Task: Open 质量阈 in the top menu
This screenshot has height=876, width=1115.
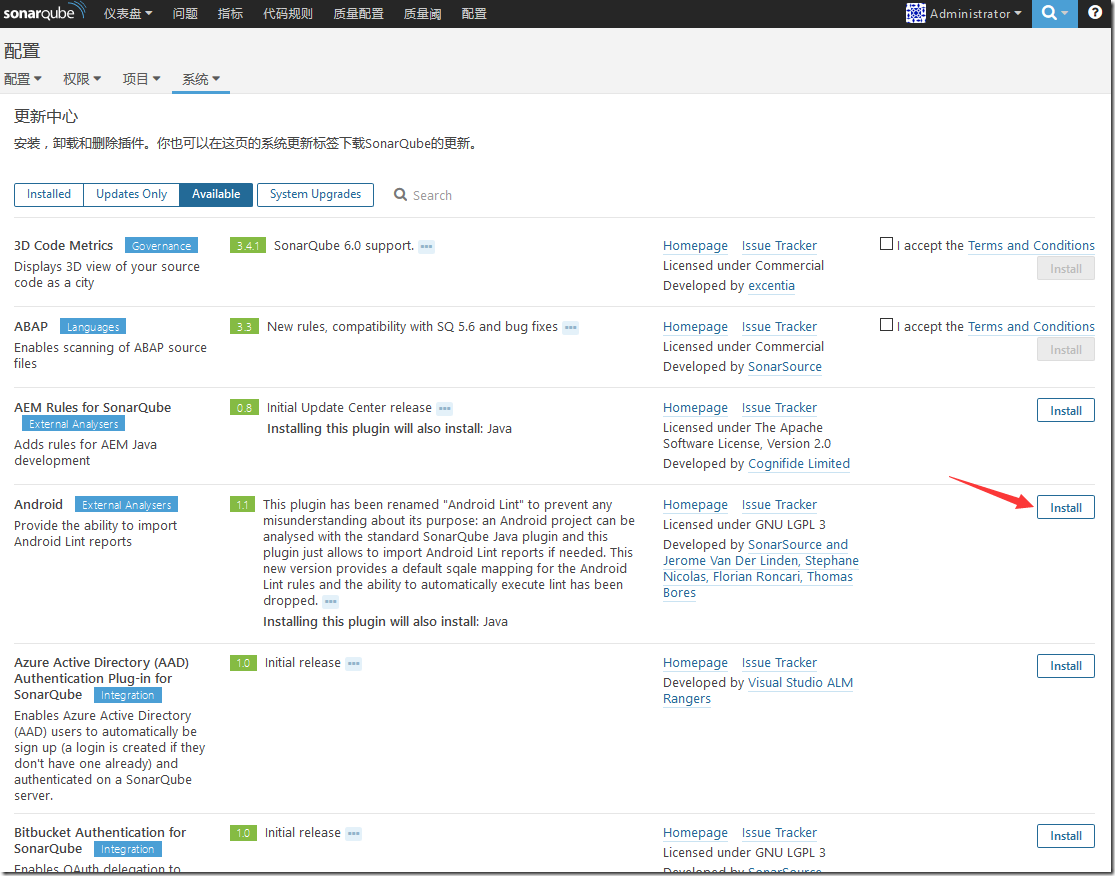Action: (x=422, y=14)
